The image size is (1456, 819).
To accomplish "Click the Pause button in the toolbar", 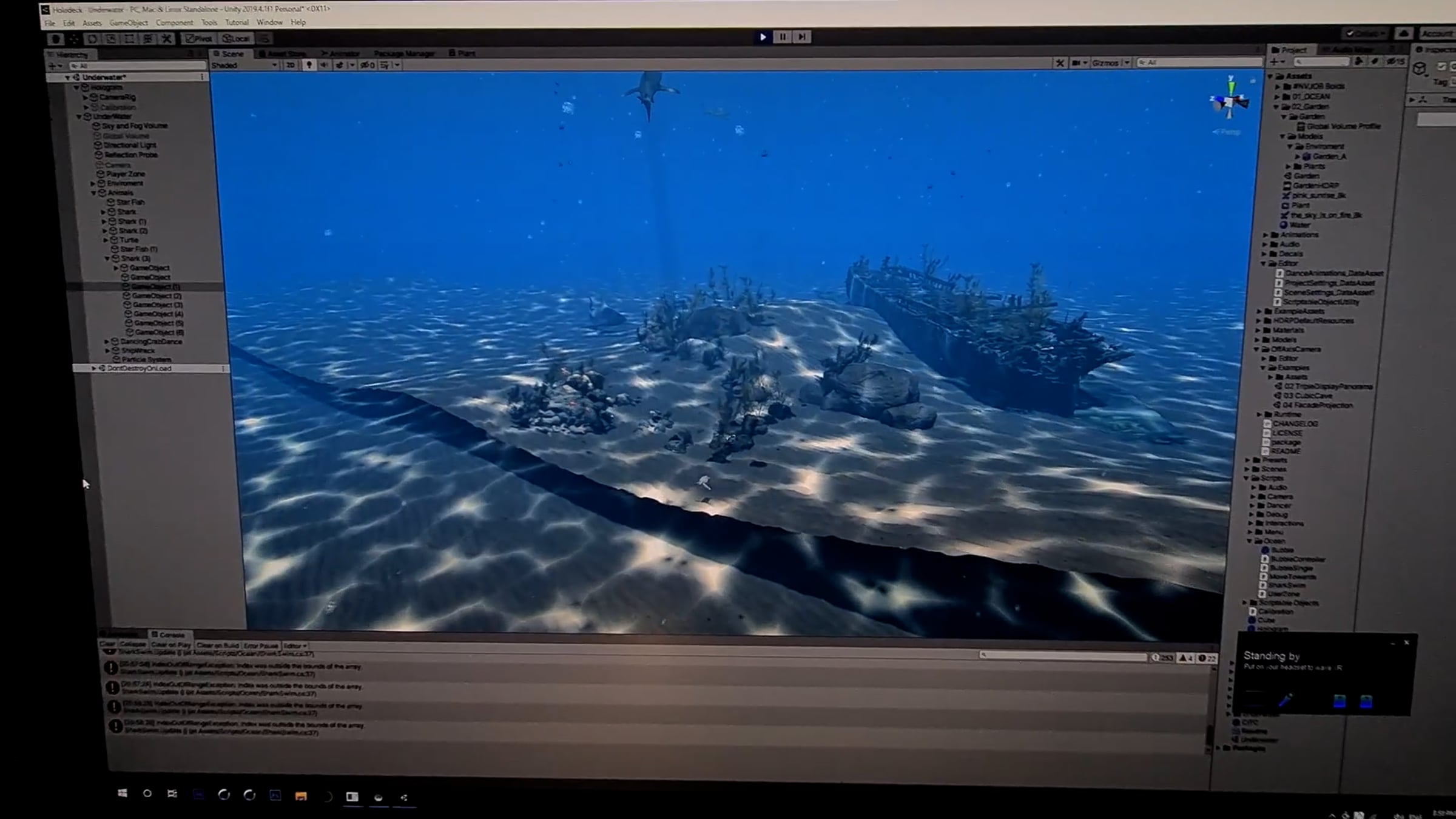I will point(783,37).
